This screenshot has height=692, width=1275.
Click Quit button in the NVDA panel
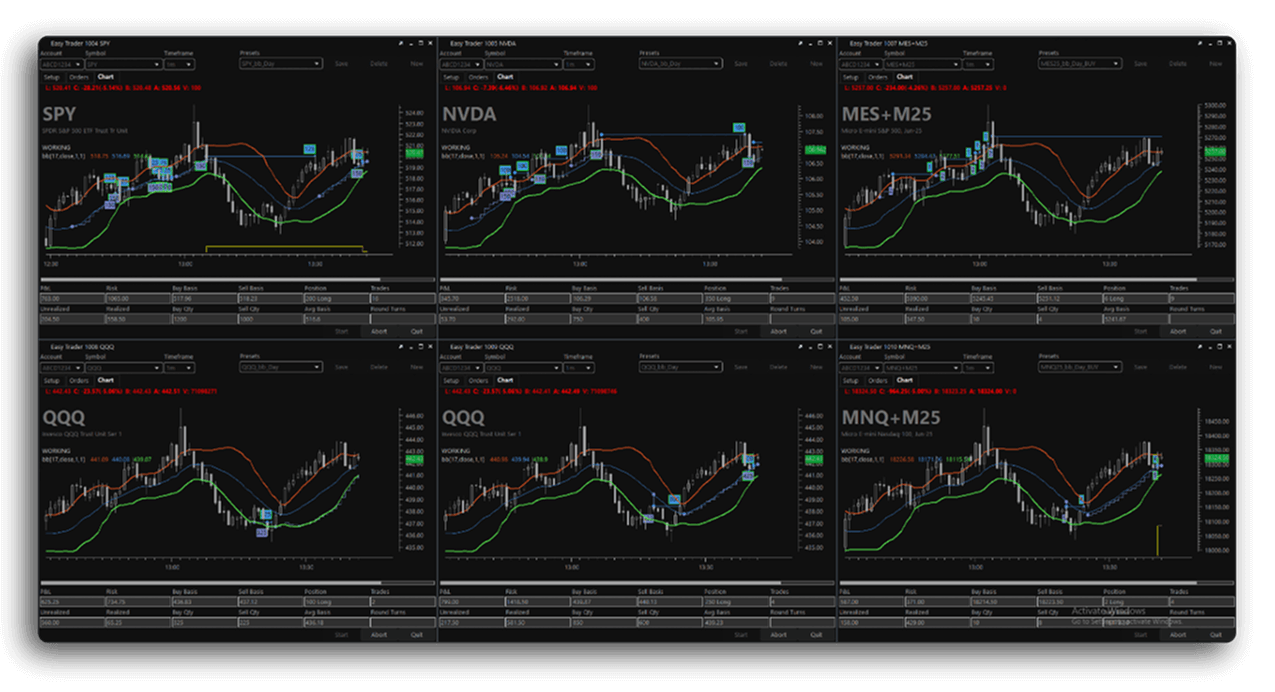[x=816, y=331]
